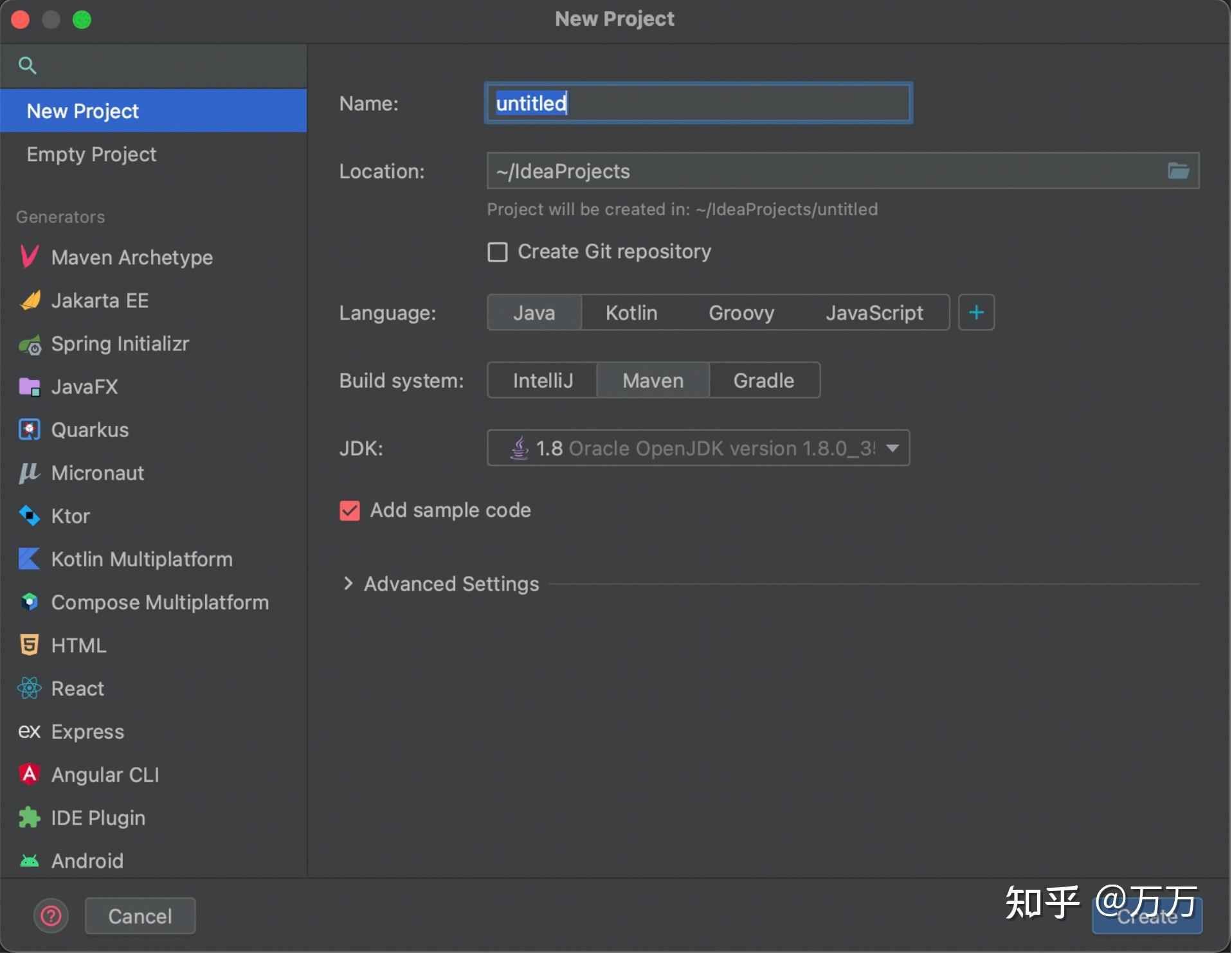Choose IntelliJ build system

coord(543,381)
